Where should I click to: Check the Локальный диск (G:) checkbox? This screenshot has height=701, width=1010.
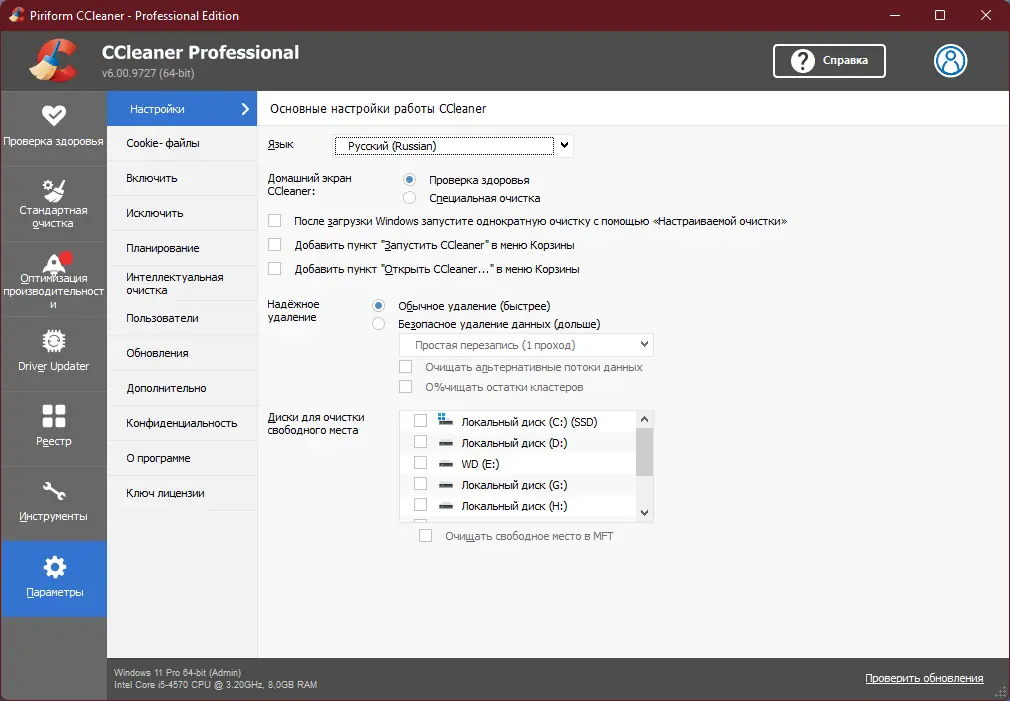coord(420,484)
